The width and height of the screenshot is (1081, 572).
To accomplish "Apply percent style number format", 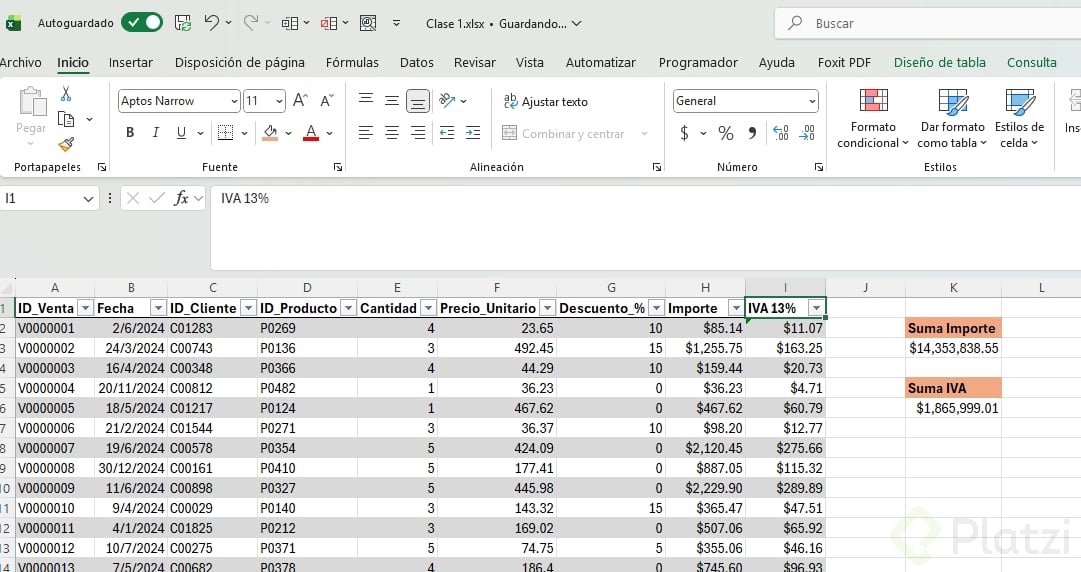I will [726, 133].
